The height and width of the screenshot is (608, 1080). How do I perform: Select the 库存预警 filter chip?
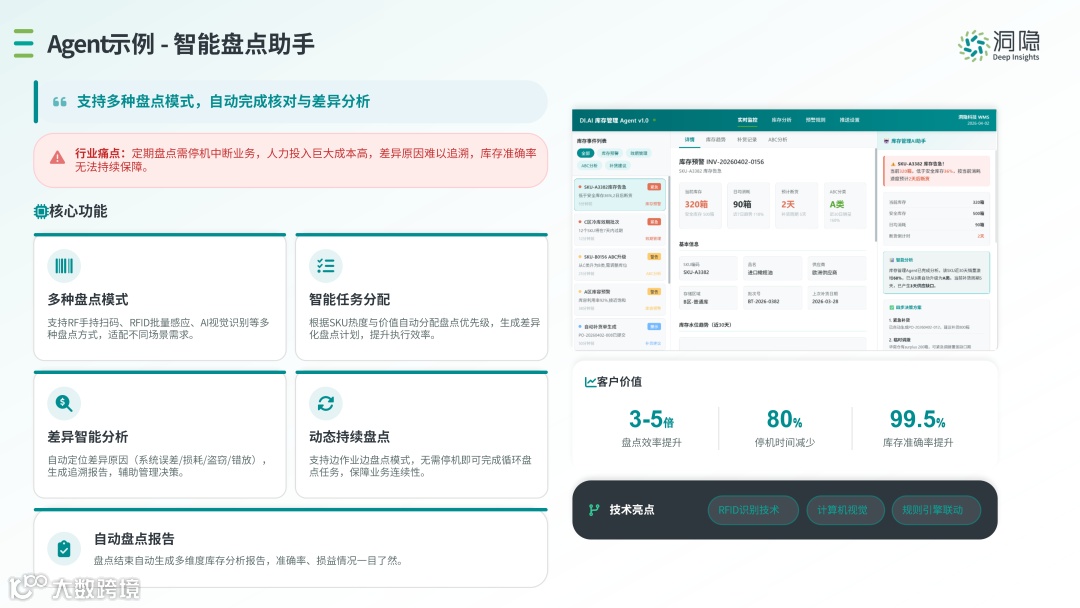pos(610,153)
